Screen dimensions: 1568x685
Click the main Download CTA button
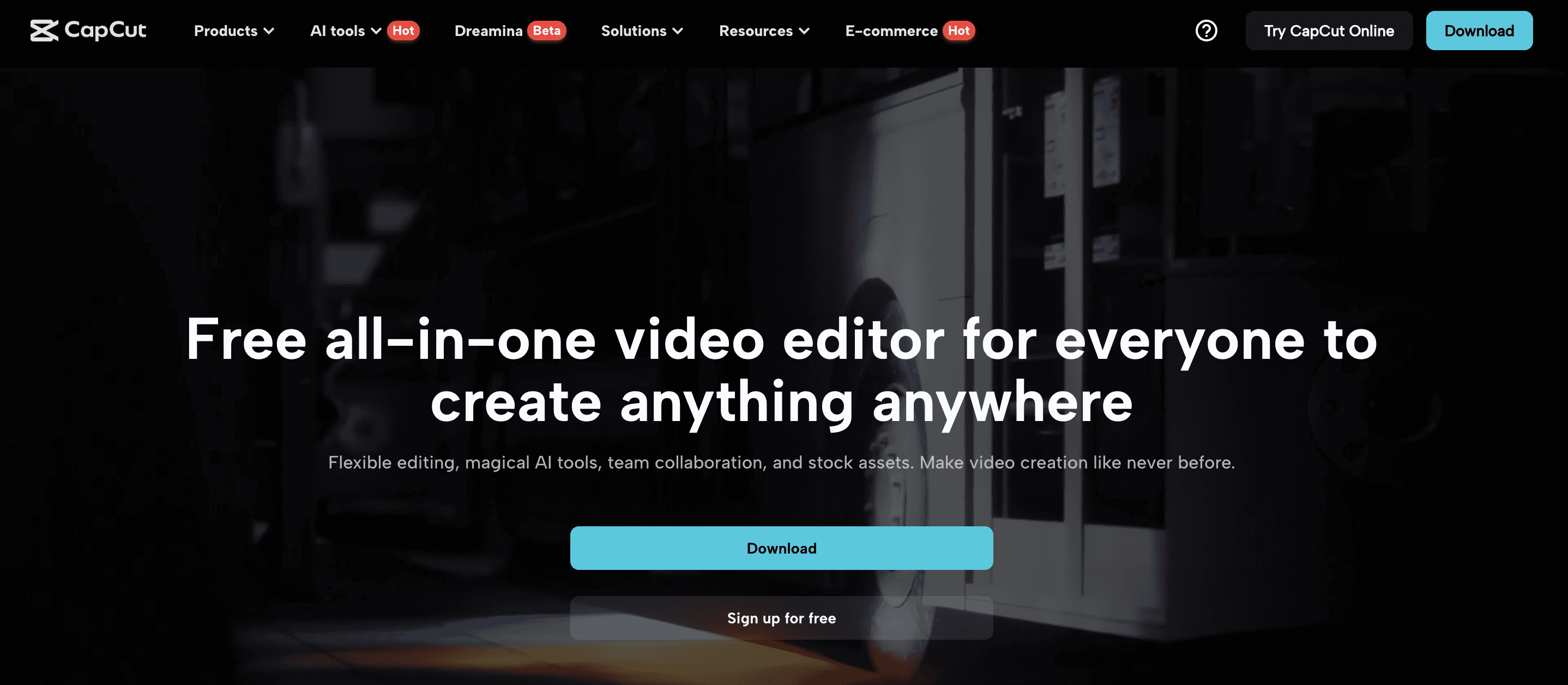click(x=781, y=548)
